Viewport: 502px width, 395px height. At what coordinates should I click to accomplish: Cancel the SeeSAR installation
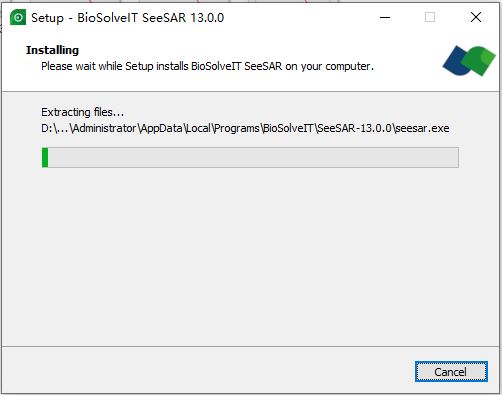coord(451,372)
